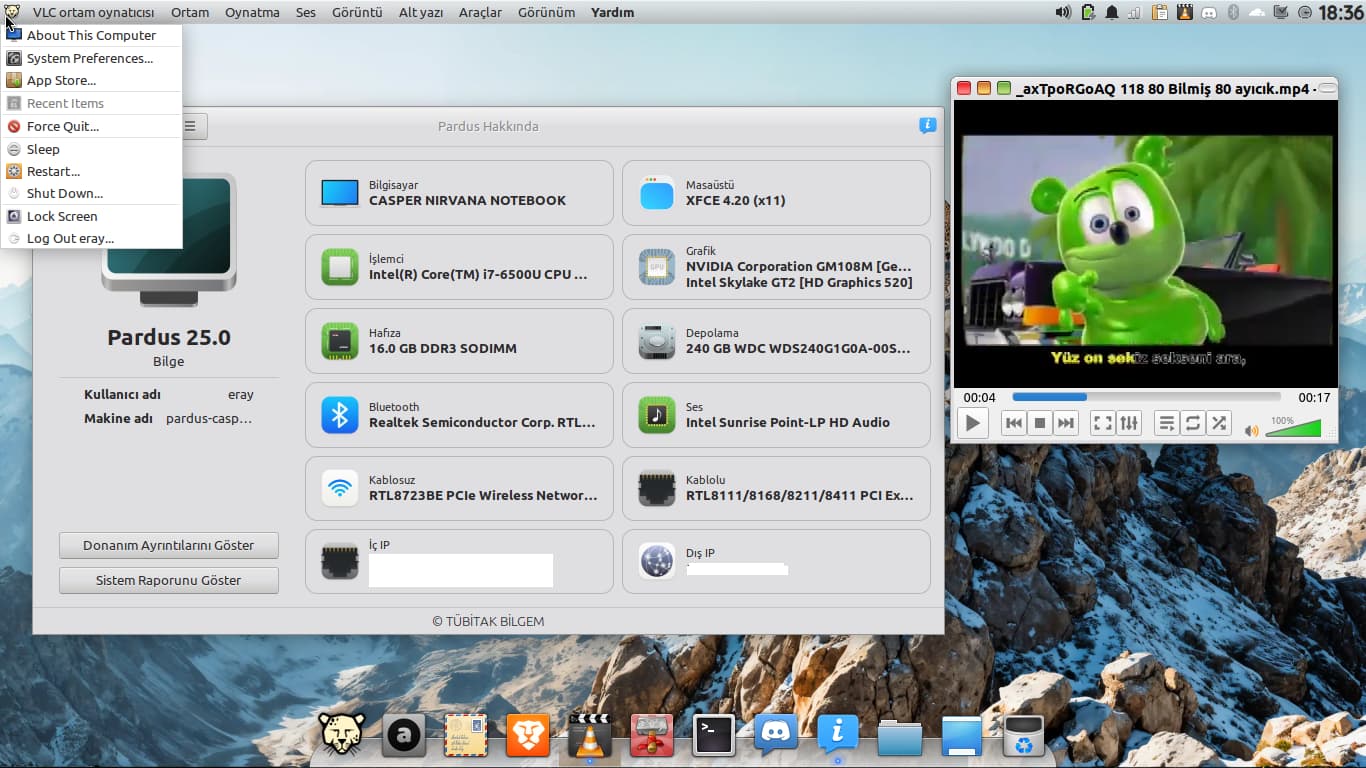Click Donanım Ayrıntılarını Göster button
Screen dimensions: 1366x768
coord(168,545)
